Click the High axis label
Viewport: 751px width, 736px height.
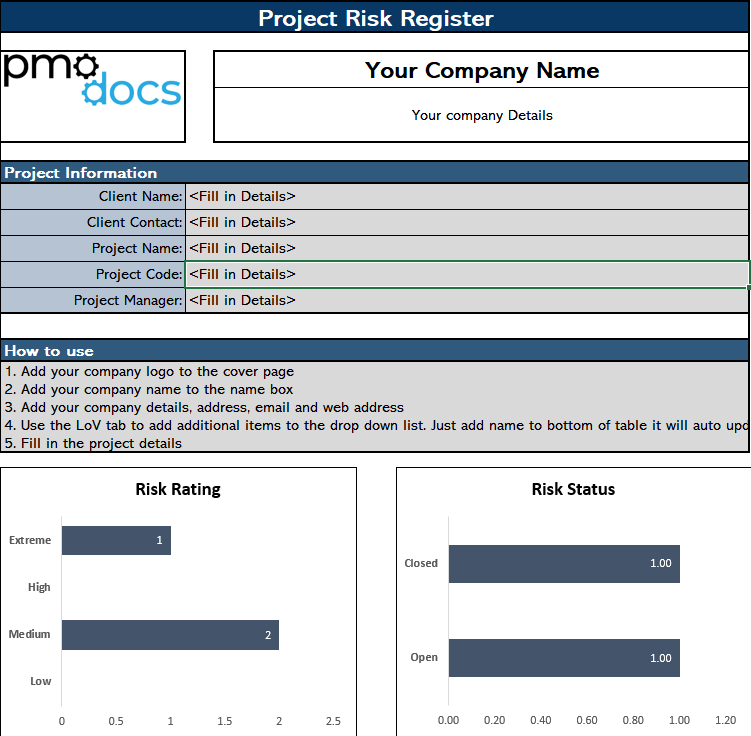tap(39, 587)
